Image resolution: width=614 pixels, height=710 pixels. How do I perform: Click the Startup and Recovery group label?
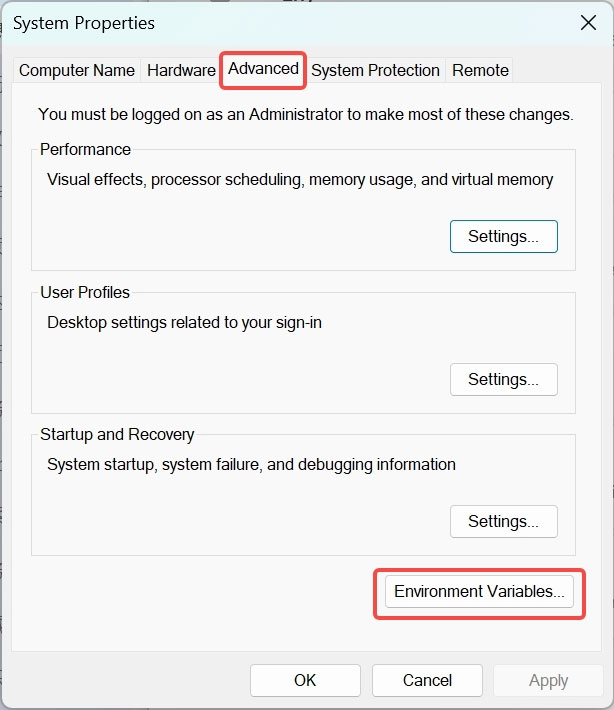pyautogui.click(x=117, y=435)
